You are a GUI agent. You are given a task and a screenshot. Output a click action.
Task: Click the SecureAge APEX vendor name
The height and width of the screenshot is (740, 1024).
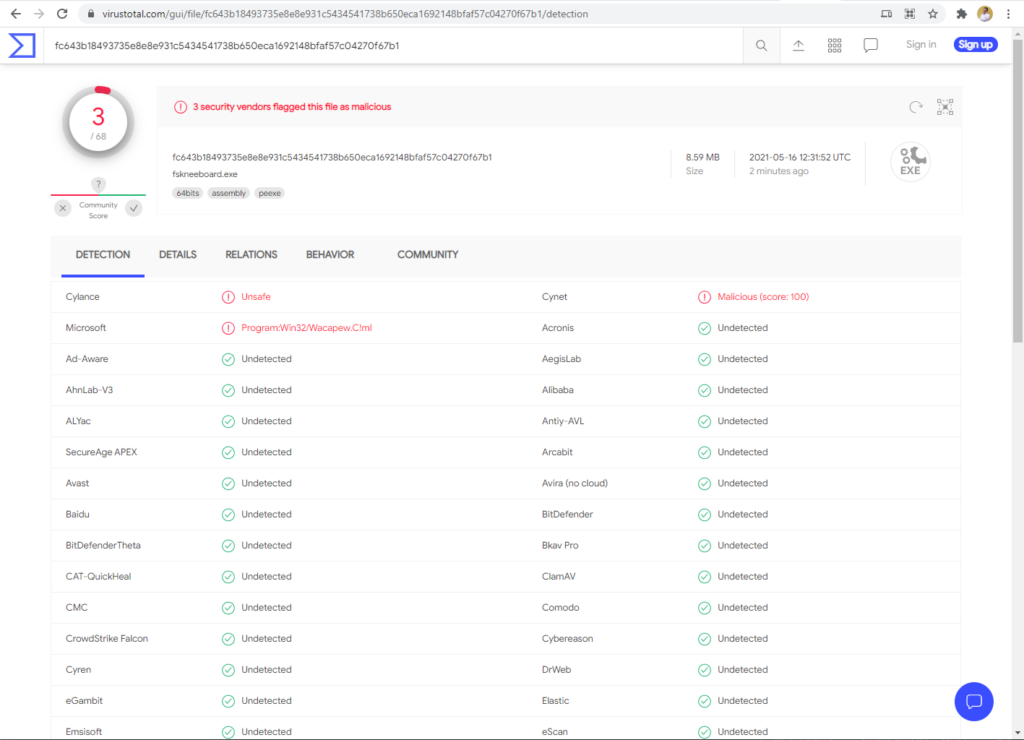(x=101, y=452)
